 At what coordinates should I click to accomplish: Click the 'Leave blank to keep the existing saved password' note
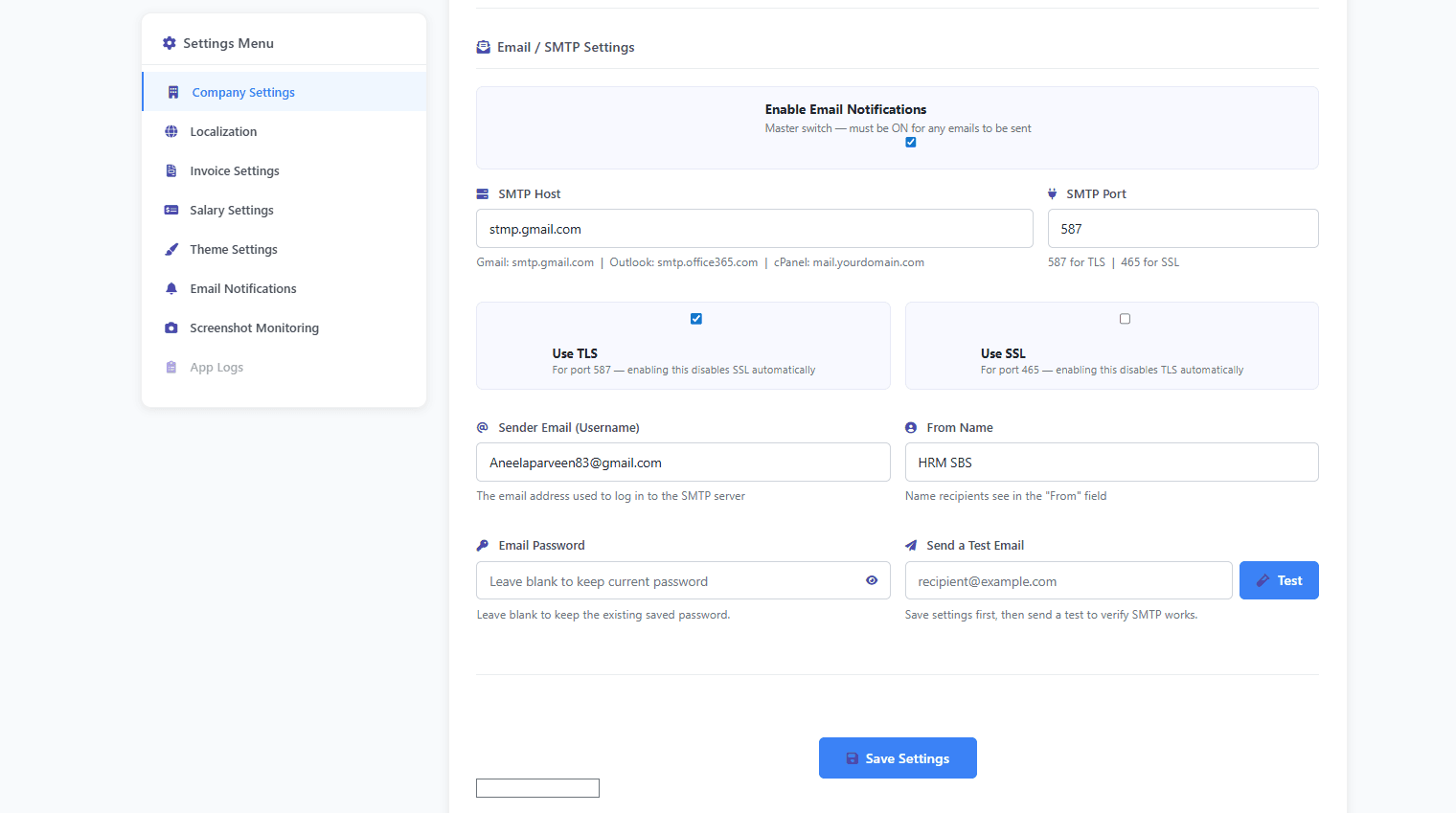pos(603,615)
